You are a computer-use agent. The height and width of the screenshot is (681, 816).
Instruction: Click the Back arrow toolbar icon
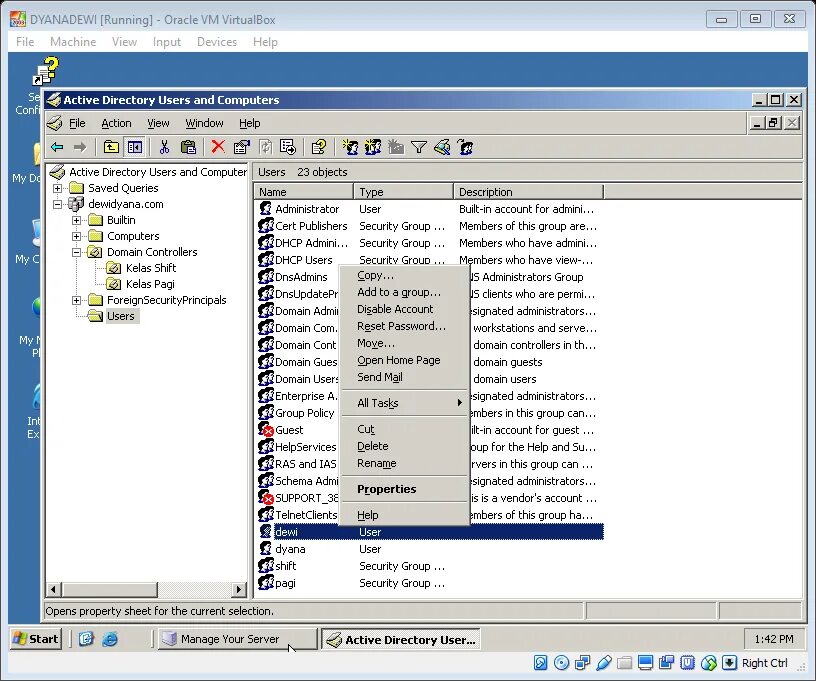pos(57,148)
